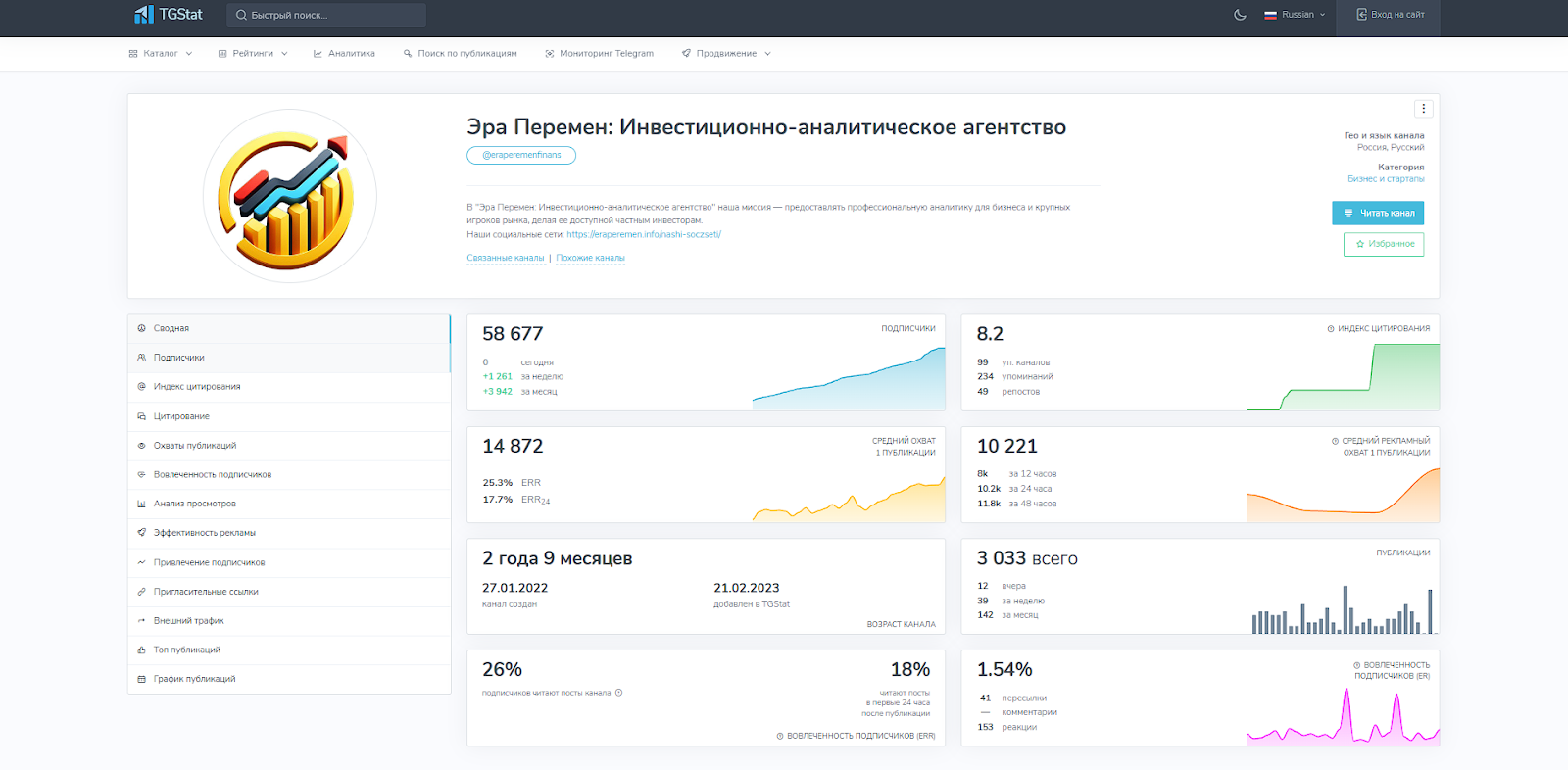This screenshot has height=770, width=1568.
Task: Open the eraperemen.info social networks link
Action: (x=644, y=234)
